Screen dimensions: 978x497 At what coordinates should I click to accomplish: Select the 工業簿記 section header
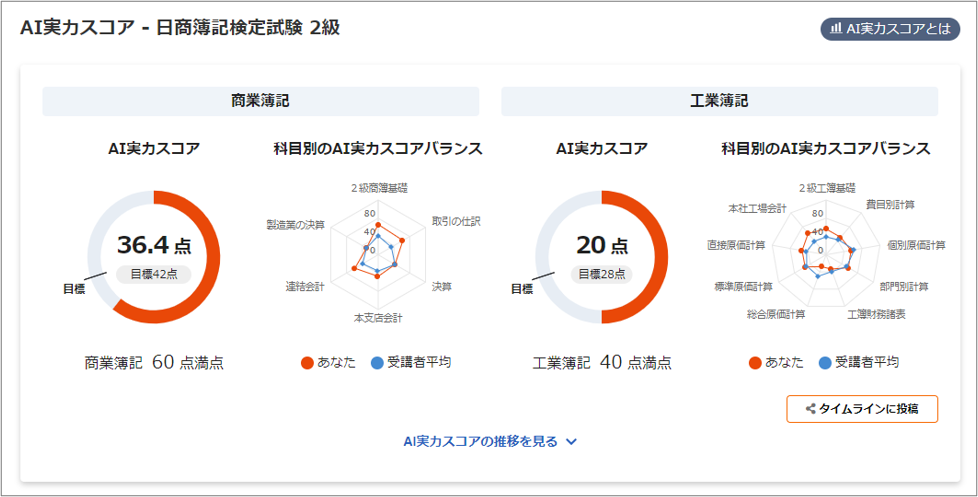coord(720,101)
